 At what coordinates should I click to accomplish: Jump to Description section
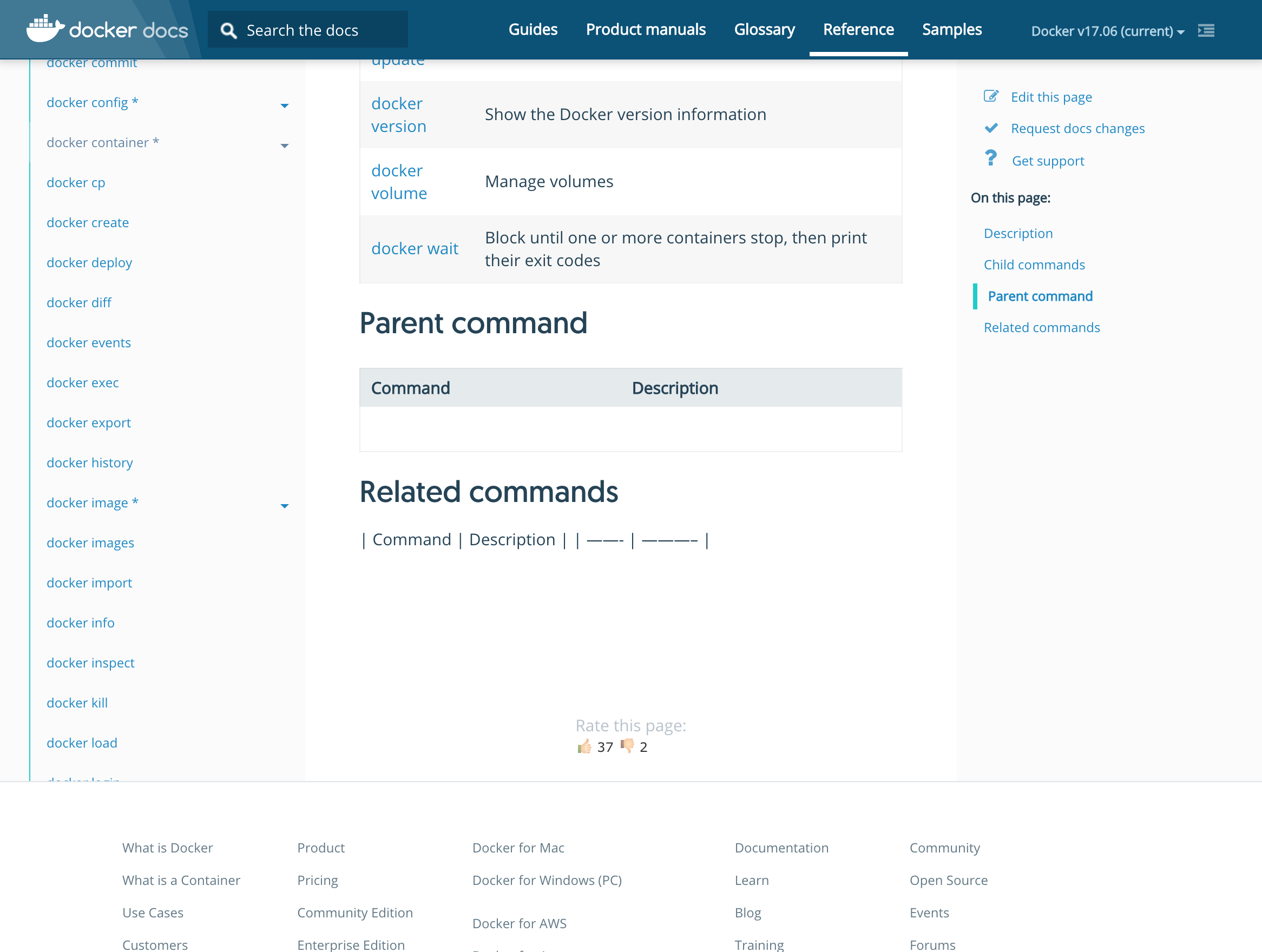1018,233
